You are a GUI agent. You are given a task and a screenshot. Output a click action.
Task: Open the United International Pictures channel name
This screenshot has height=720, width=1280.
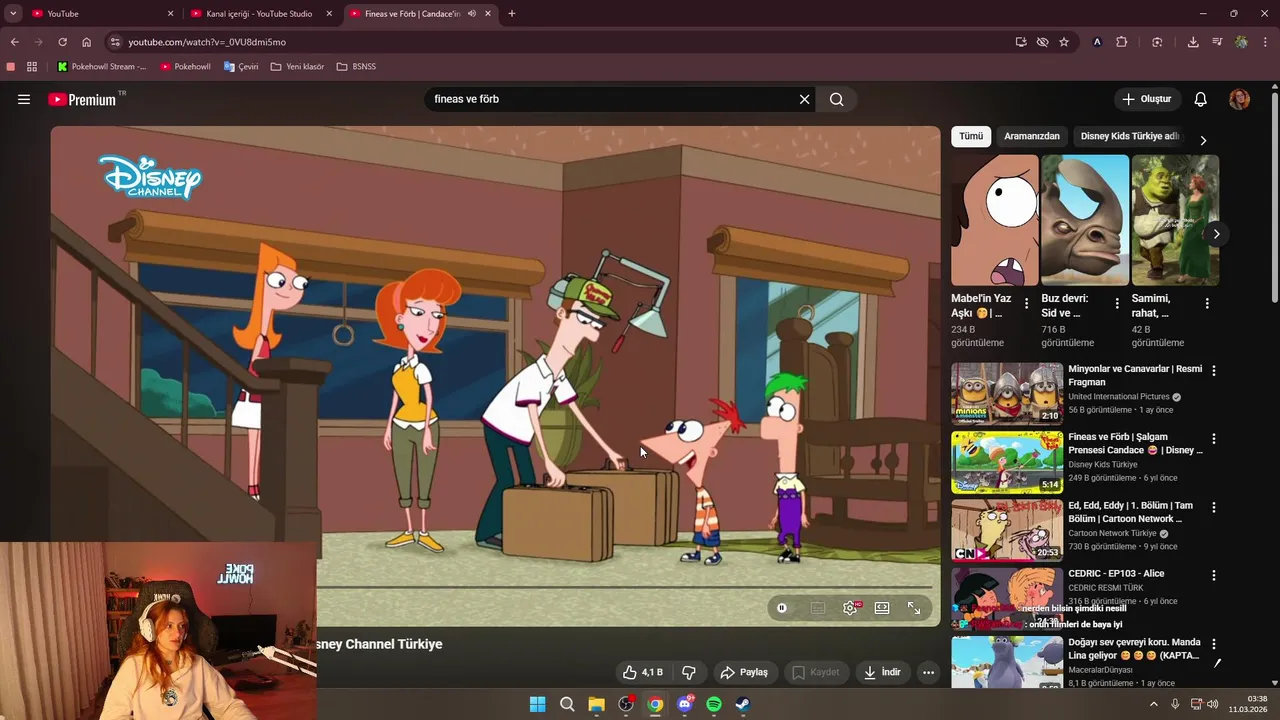(1119, 397)
